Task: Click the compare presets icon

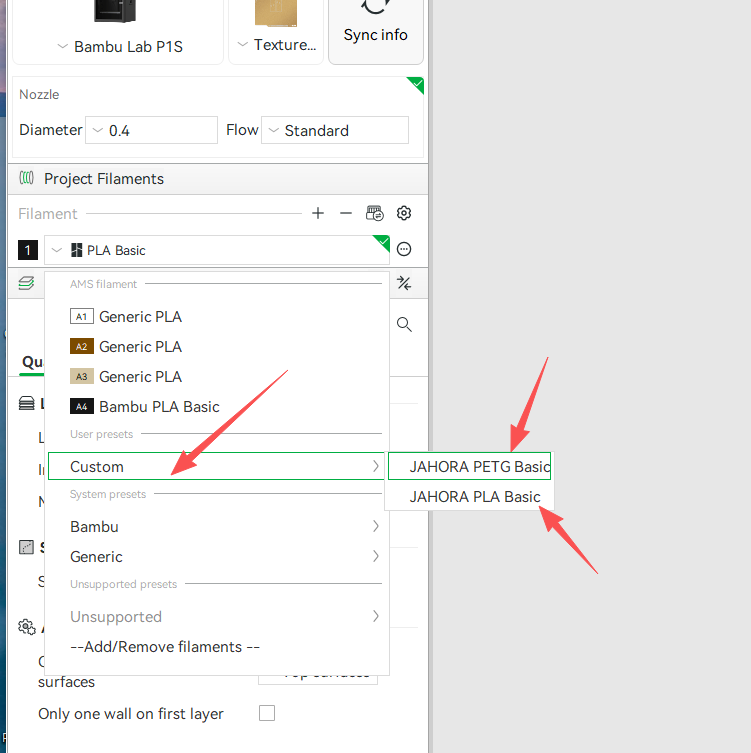Action: tap(404, 283)
